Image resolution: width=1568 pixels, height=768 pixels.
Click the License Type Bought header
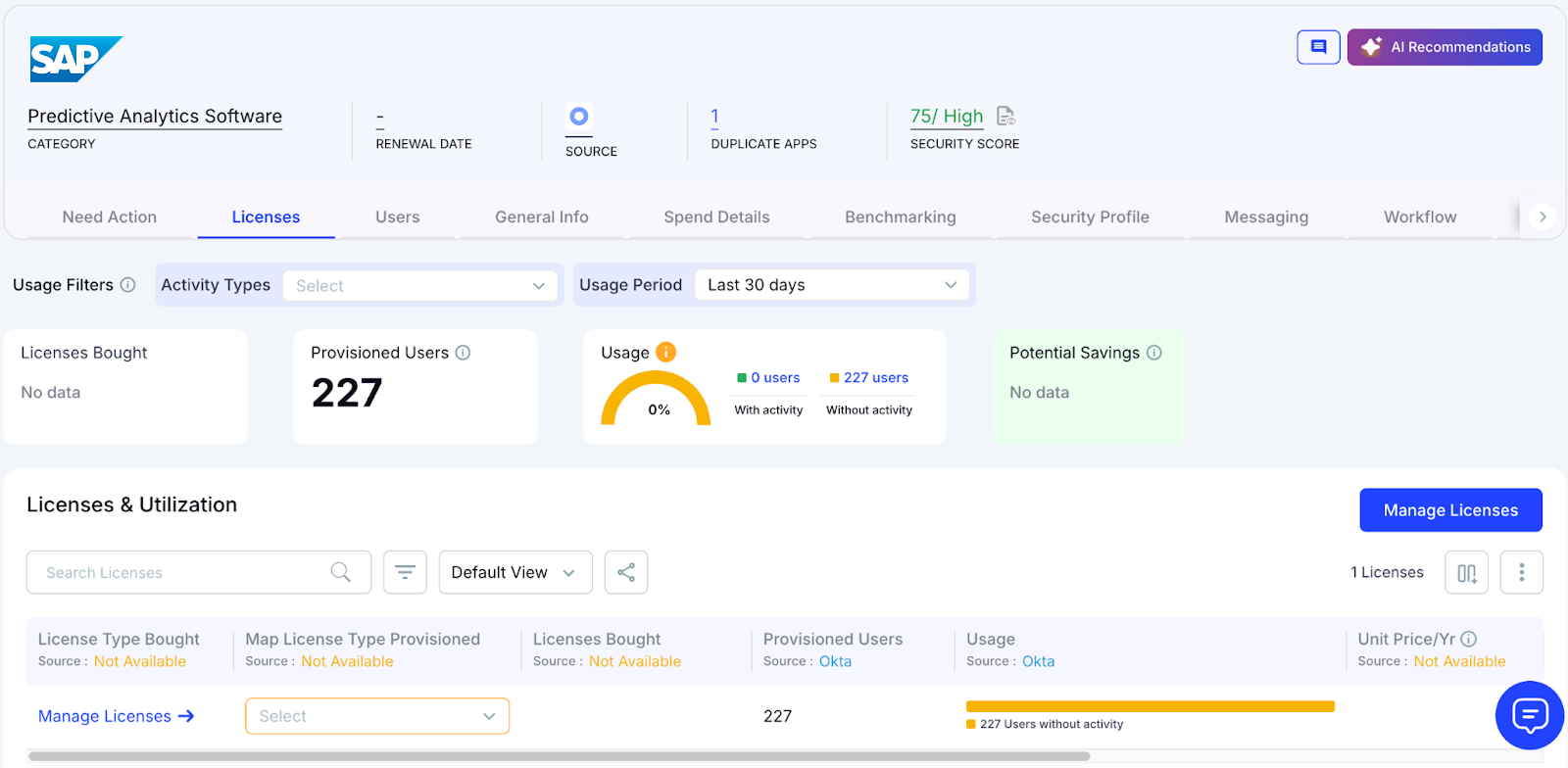119,639
